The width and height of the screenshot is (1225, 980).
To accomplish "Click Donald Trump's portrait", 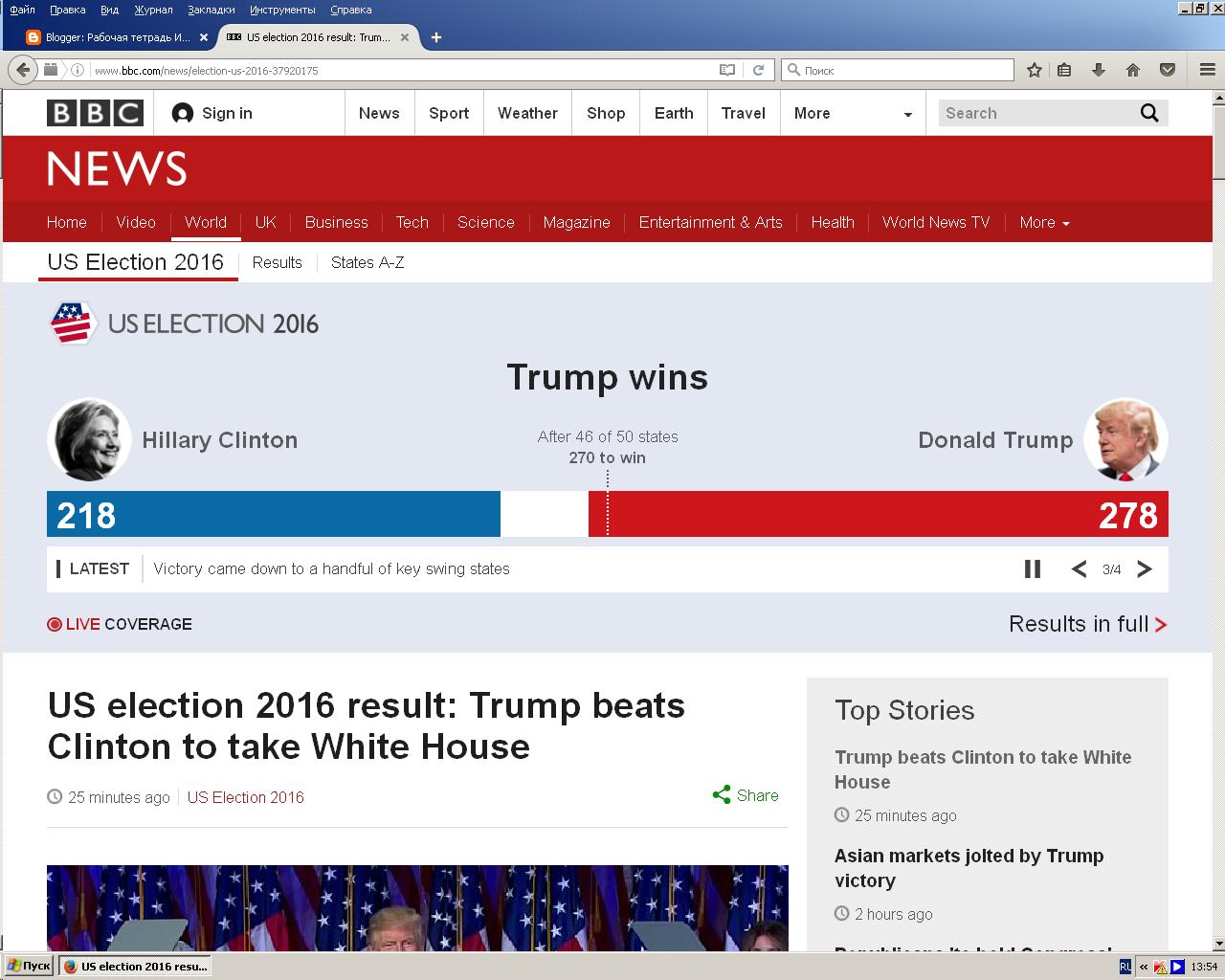I will coord(1125,439).
